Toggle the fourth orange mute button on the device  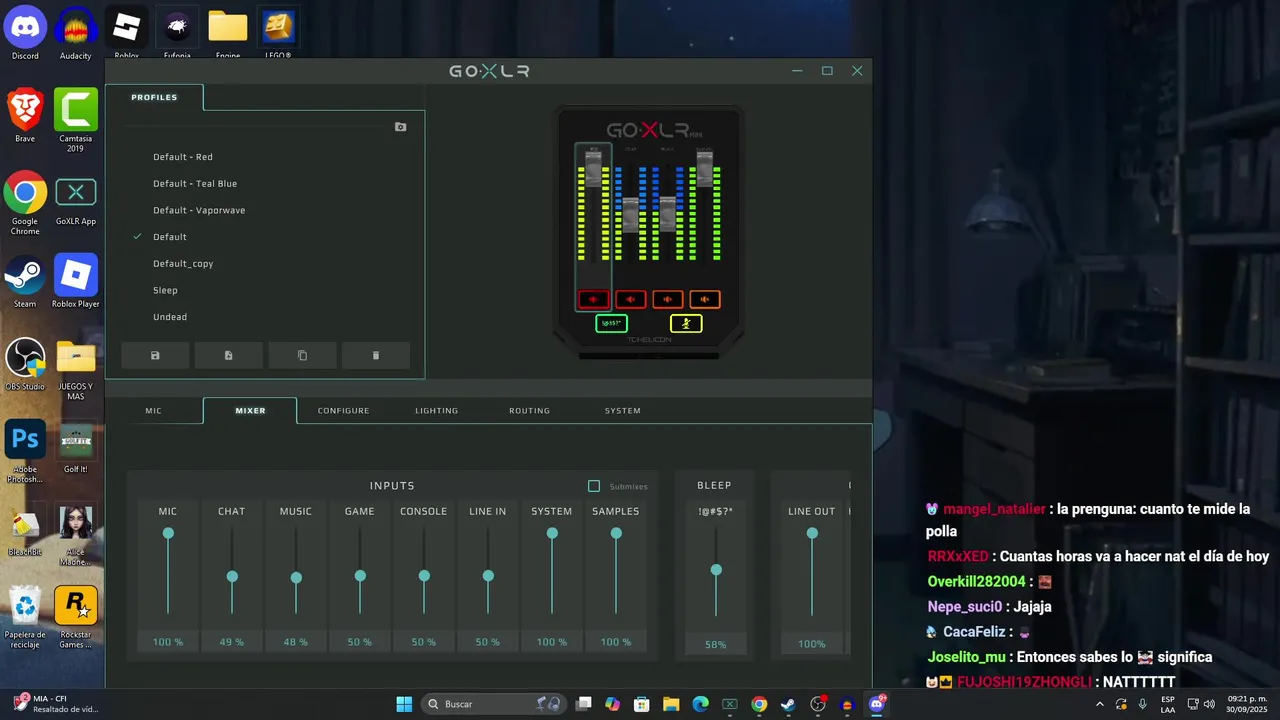click(x=704, y=299)
